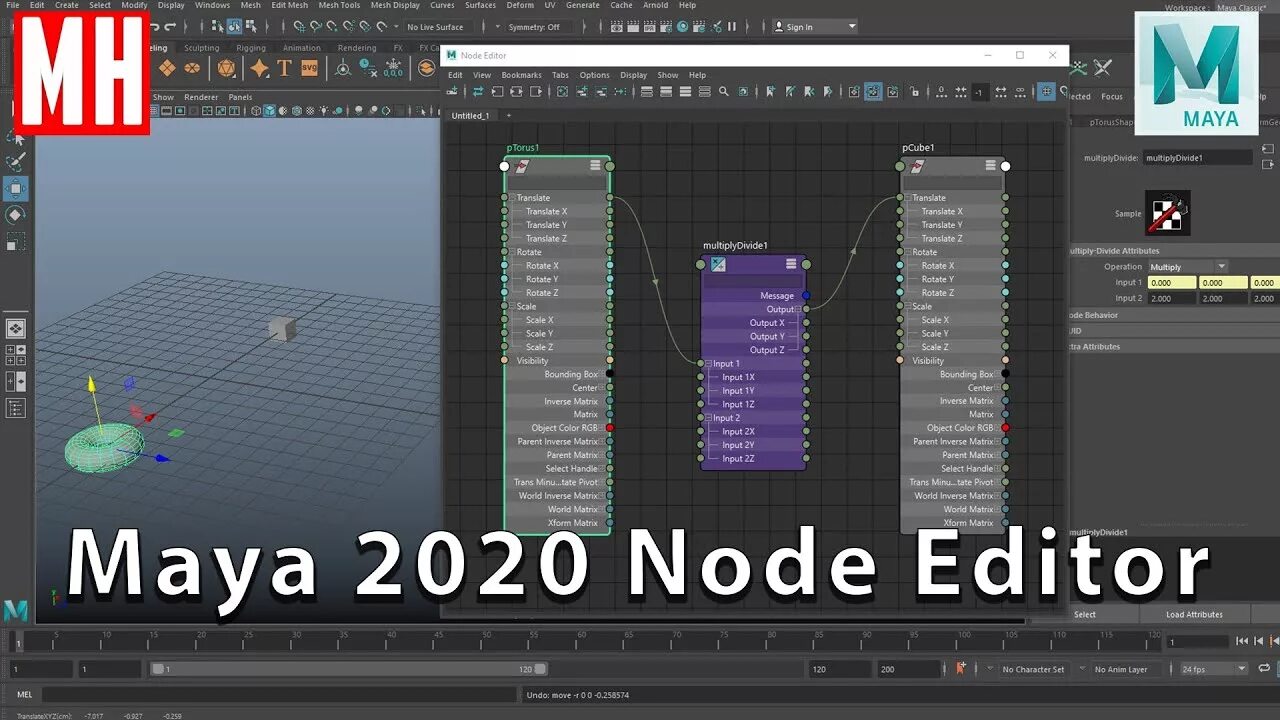The image size is (1280, 720).
Task: Open viewport Renderer menu
Action: tap(201, 97)
